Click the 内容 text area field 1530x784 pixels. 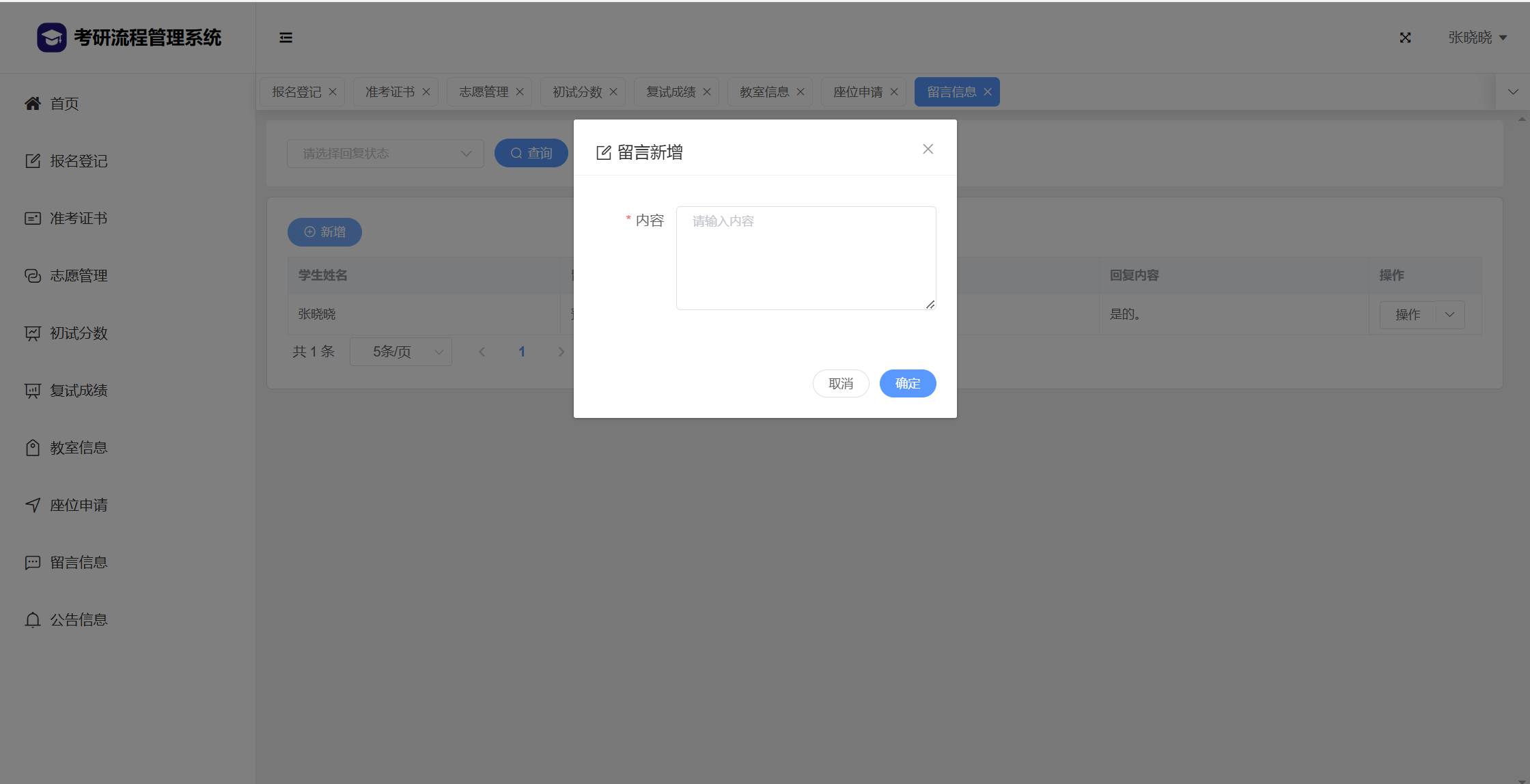pyautogui.click(x=805, y=258)
